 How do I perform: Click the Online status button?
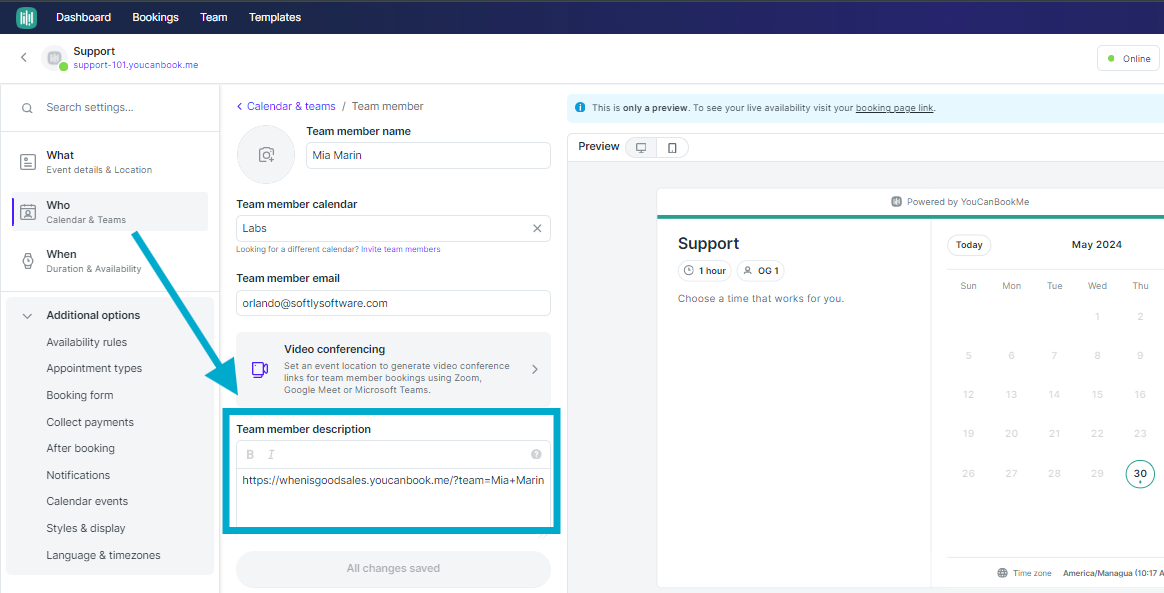(1128, 59)
